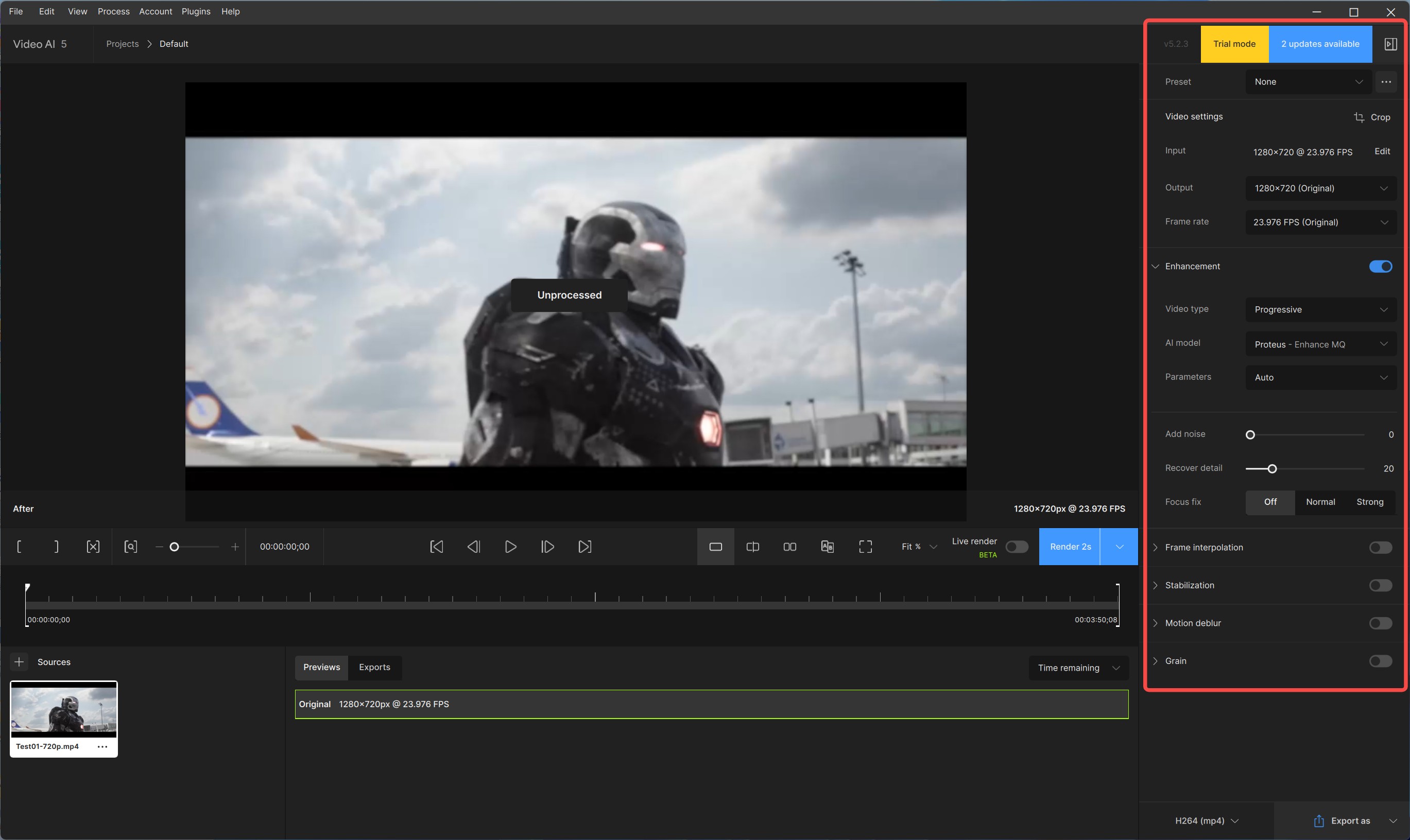Jump to the start of the clip
The width and height of the screenshot is (1410, 840).
[x=437, y=546]
